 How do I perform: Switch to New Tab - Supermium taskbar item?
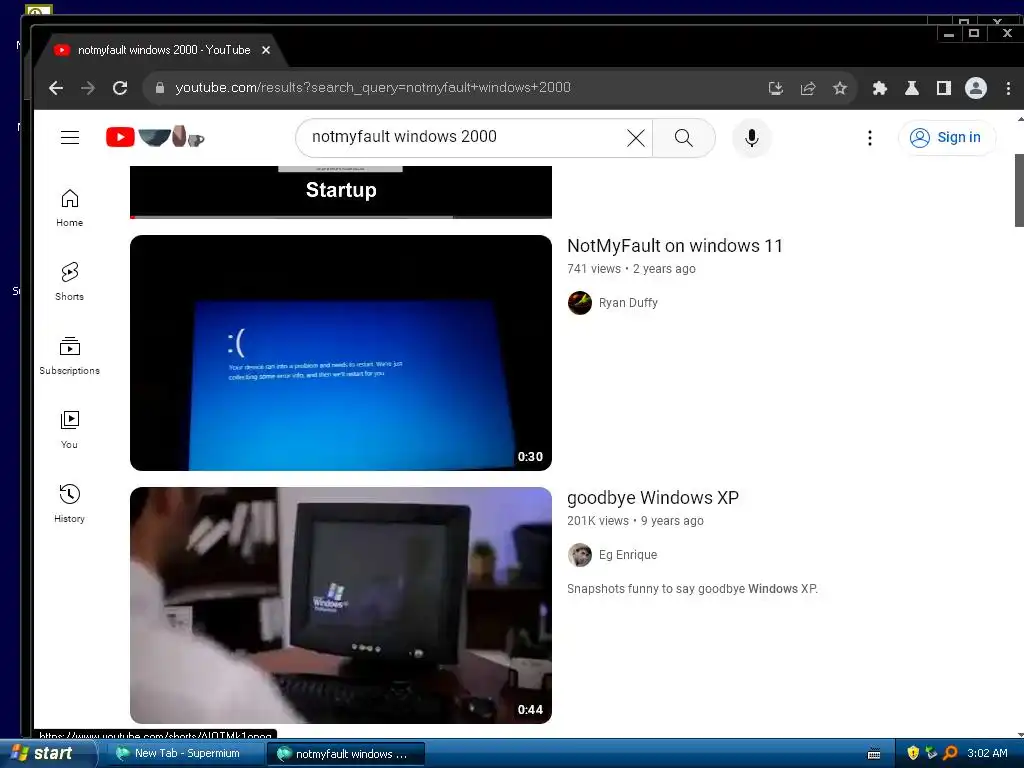(x=184, y=754)
